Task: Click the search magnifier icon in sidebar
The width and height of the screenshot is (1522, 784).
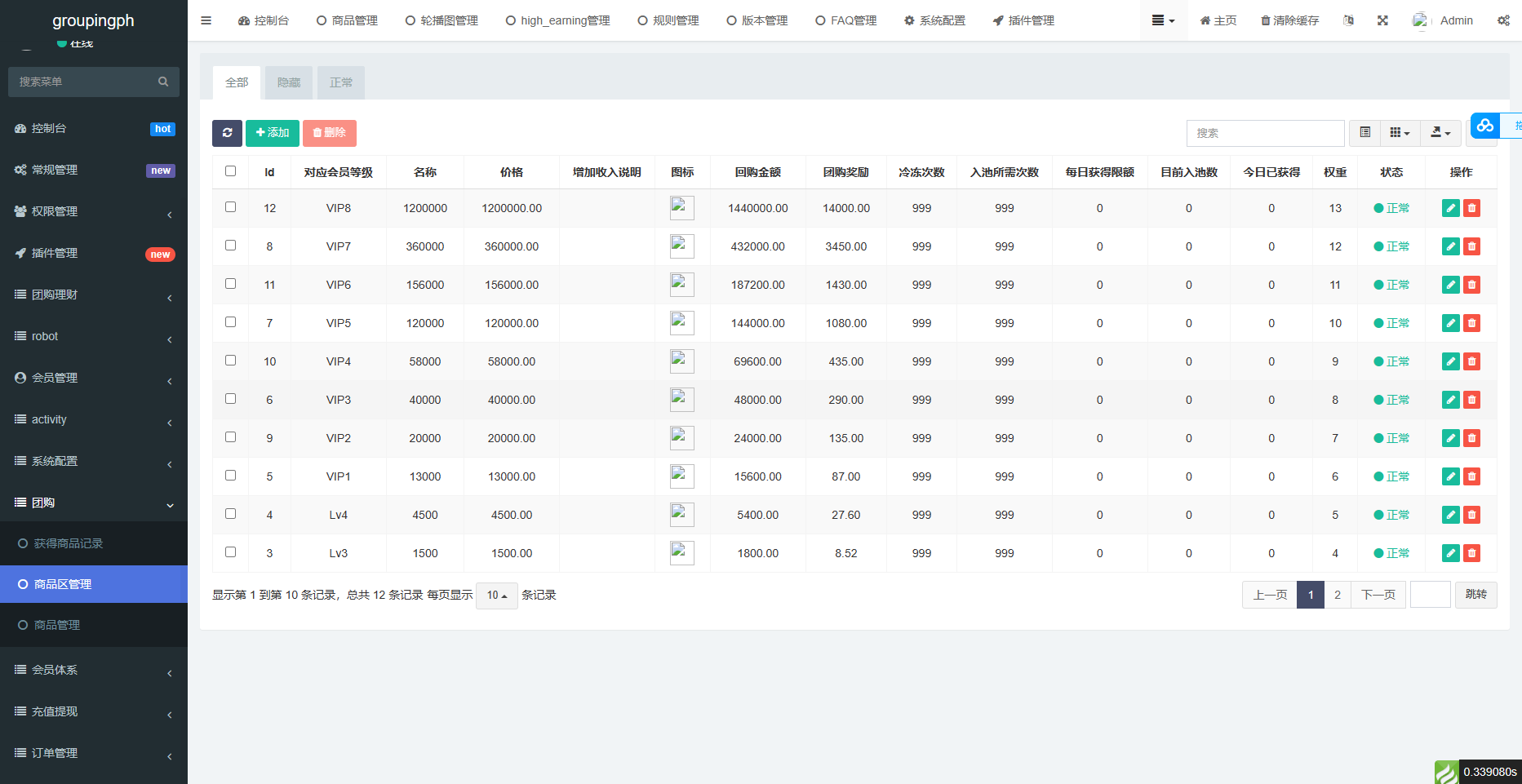Action: [163, 82]
